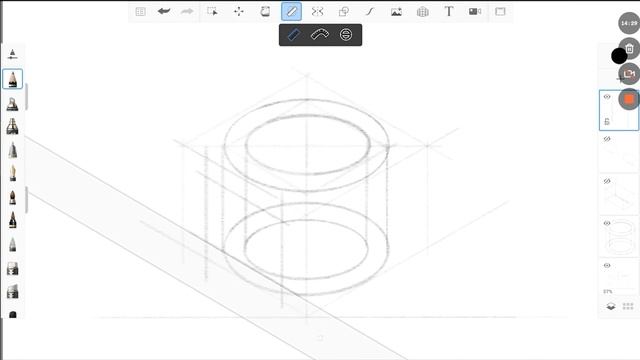Click the Import Image icon
Viewport: 640px width, 360px height.
tap(396, 12)
